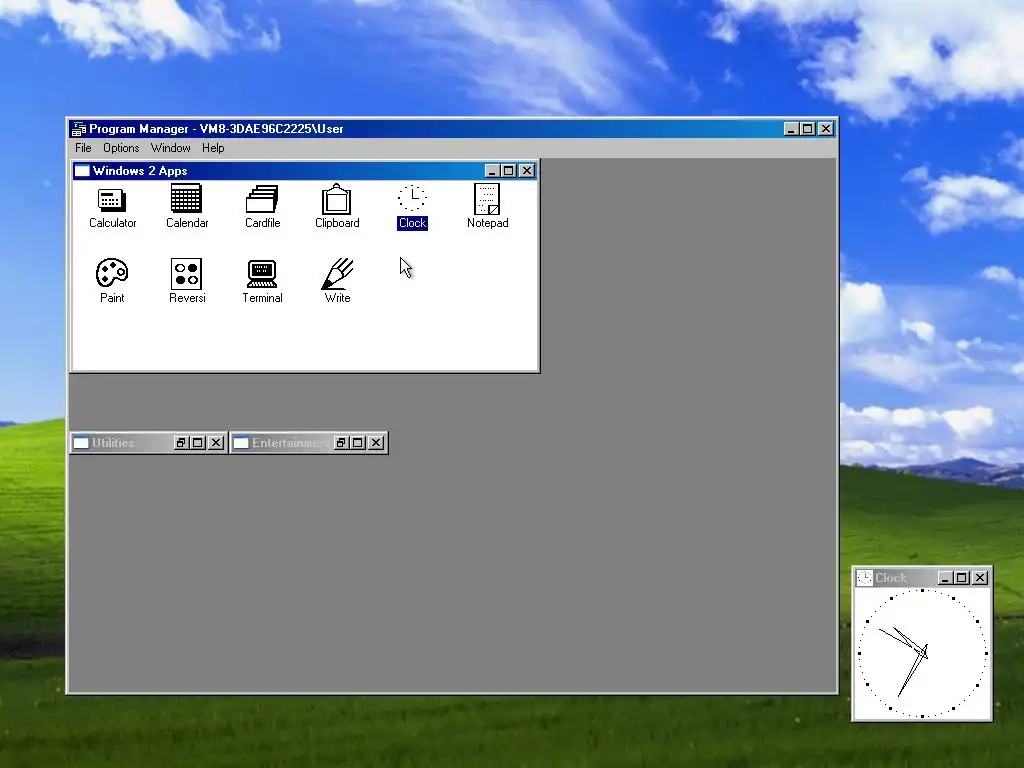Screen dimensions: 1024x768
Task: Open the File menu
Action: pos(83,148)
